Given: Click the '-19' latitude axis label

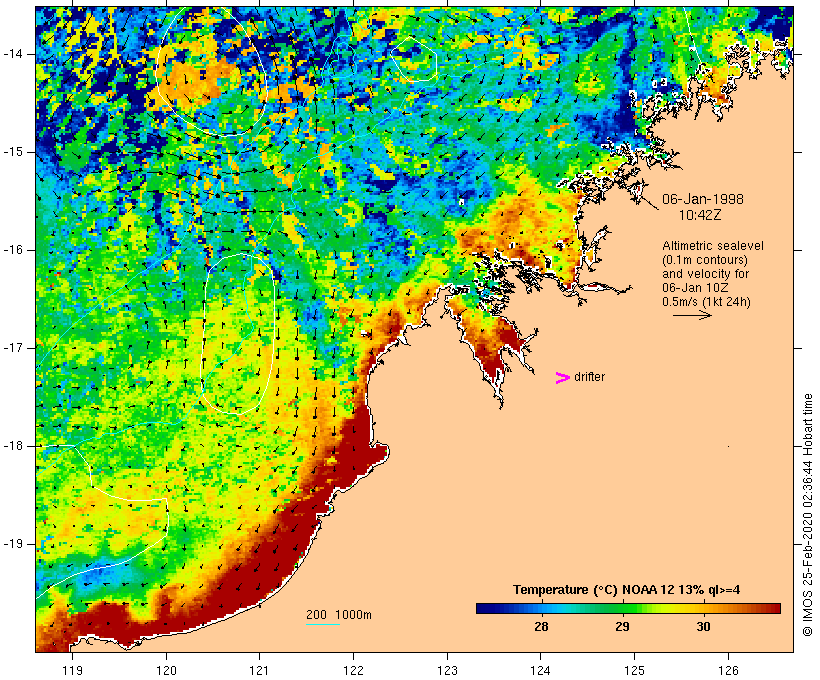Looking at the screenshot, I should coord(13,544).
